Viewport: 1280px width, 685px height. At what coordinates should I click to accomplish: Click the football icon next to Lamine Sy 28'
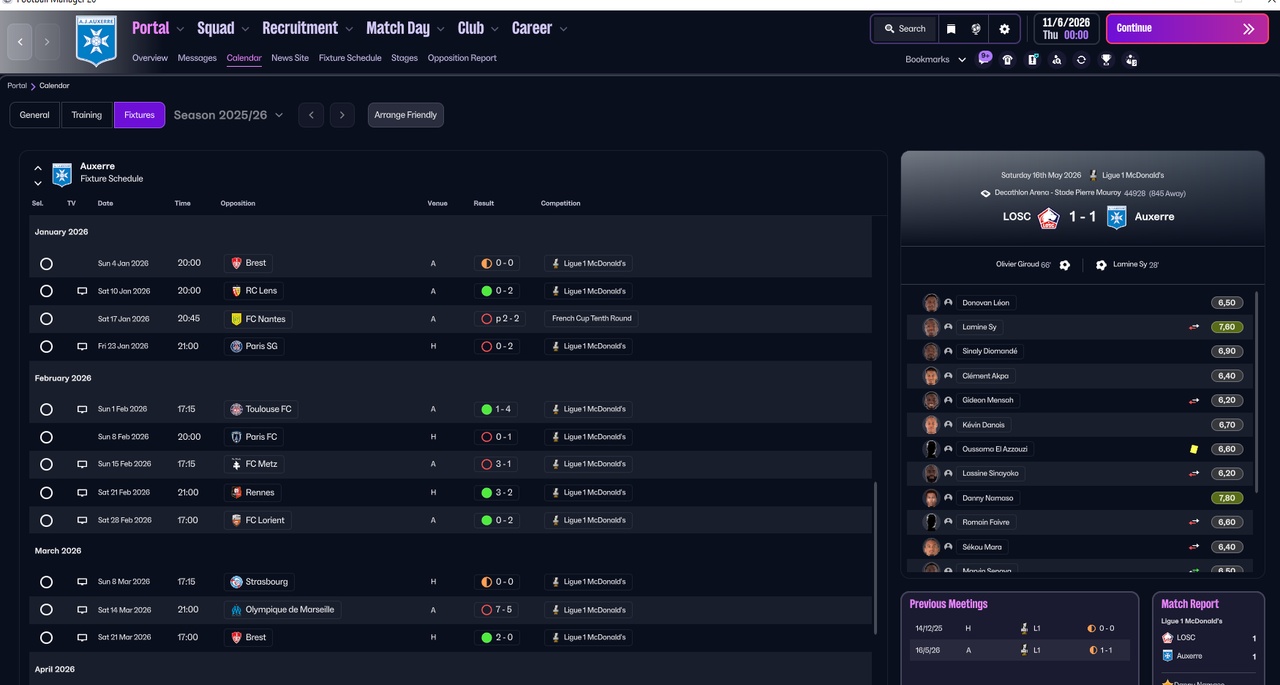coord(1101,265)
